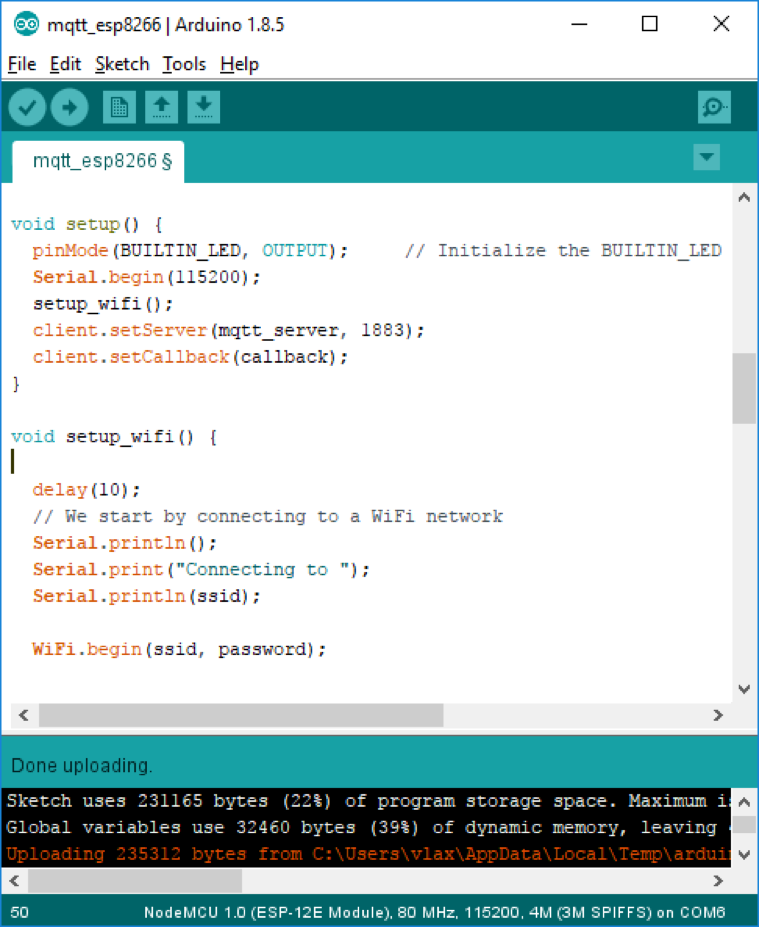Click the console vertical scrollbar up arrow
The width and height of the screenshot is (759, 927).
coord(745,802)
